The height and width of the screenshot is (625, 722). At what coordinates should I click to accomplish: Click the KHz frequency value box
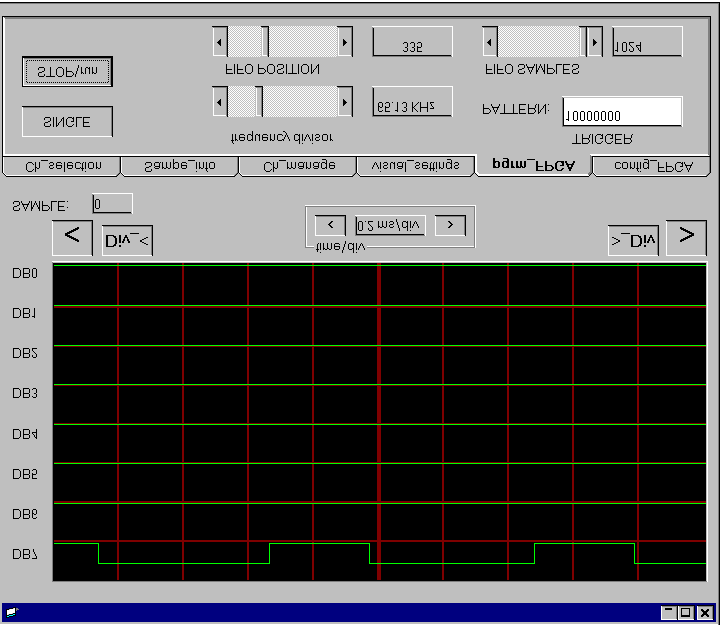412,102
